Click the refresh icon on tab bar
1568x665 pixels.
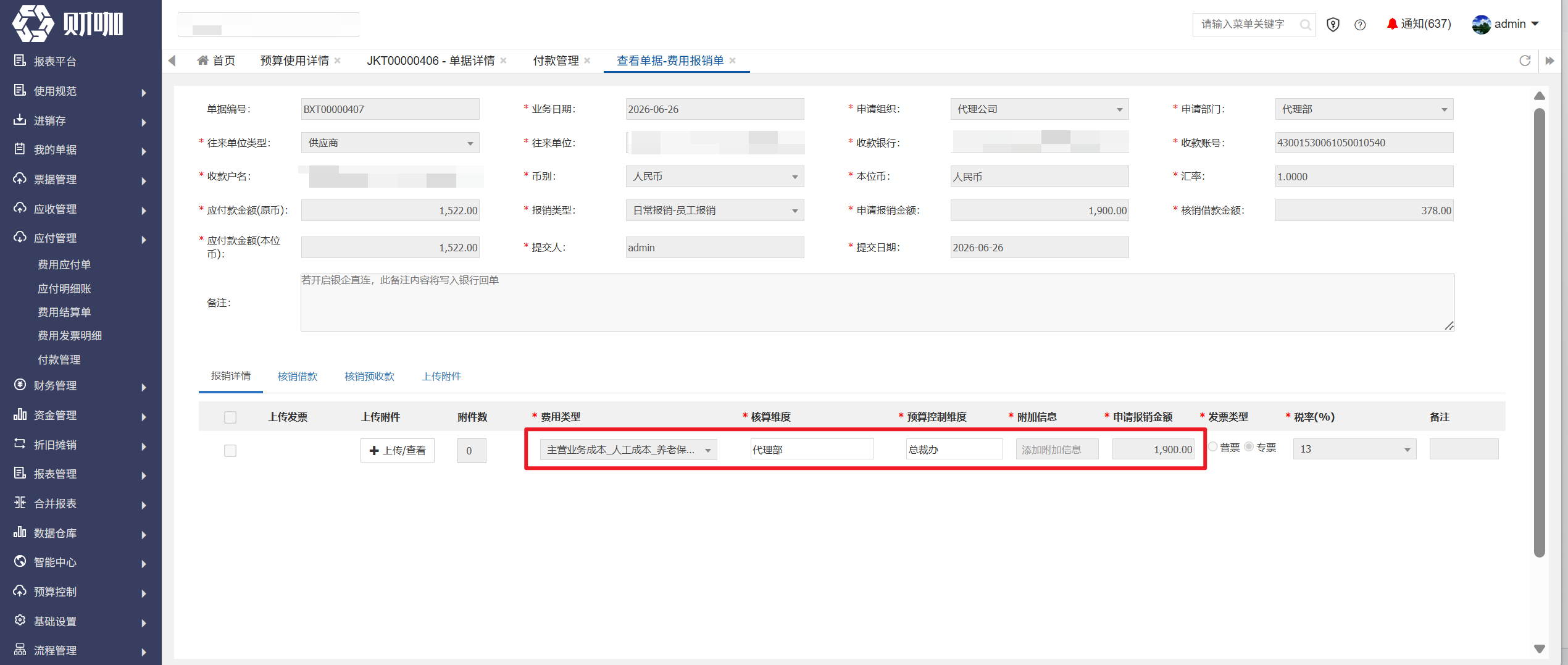click(x=1525, y=61)
